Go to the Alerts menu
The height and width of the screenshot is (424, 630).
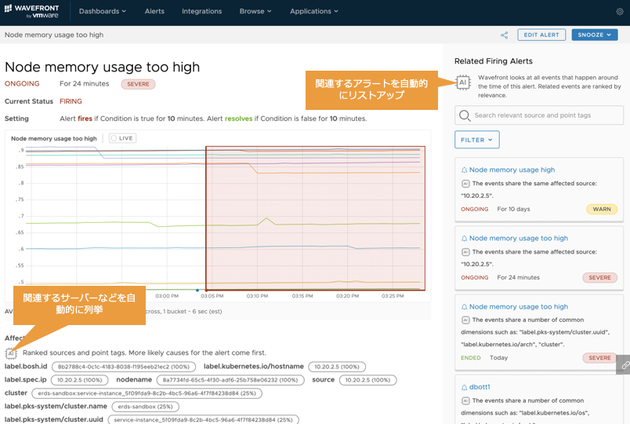click(x=155, y=11)
